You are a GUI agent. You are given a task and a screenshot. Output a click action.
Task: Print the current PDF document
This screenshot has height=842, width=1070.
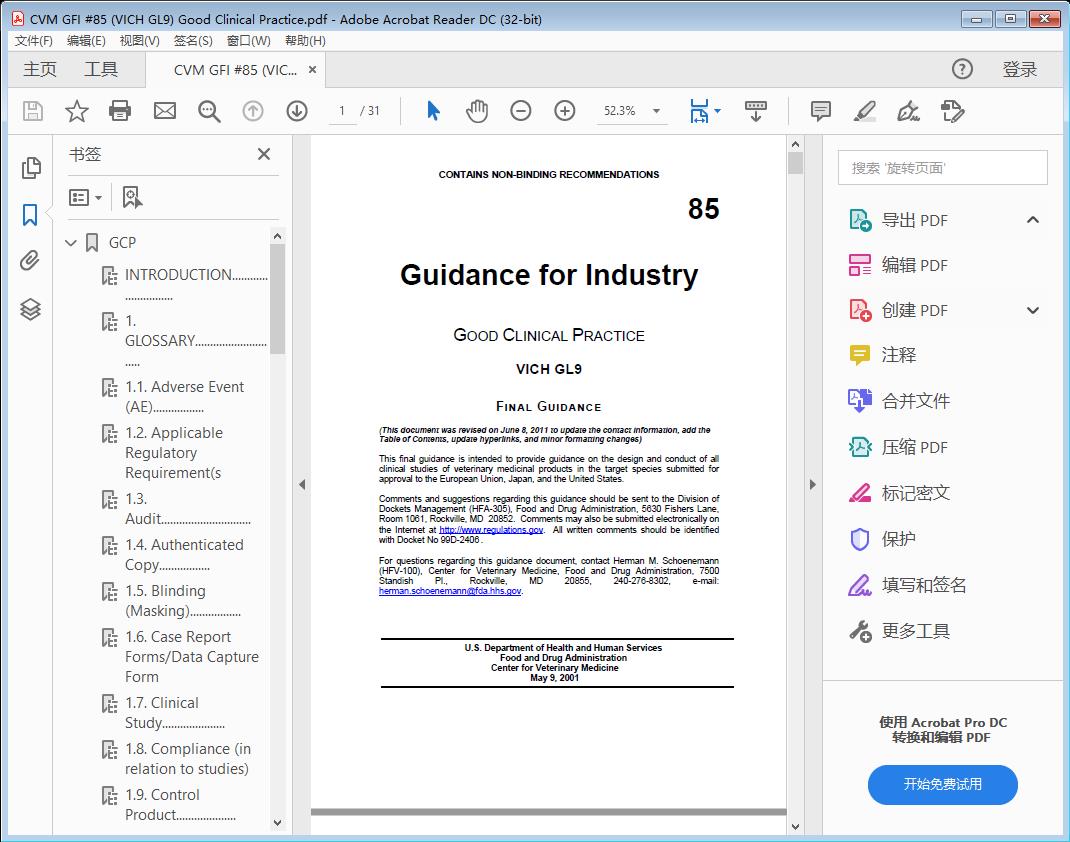[120, 111]
